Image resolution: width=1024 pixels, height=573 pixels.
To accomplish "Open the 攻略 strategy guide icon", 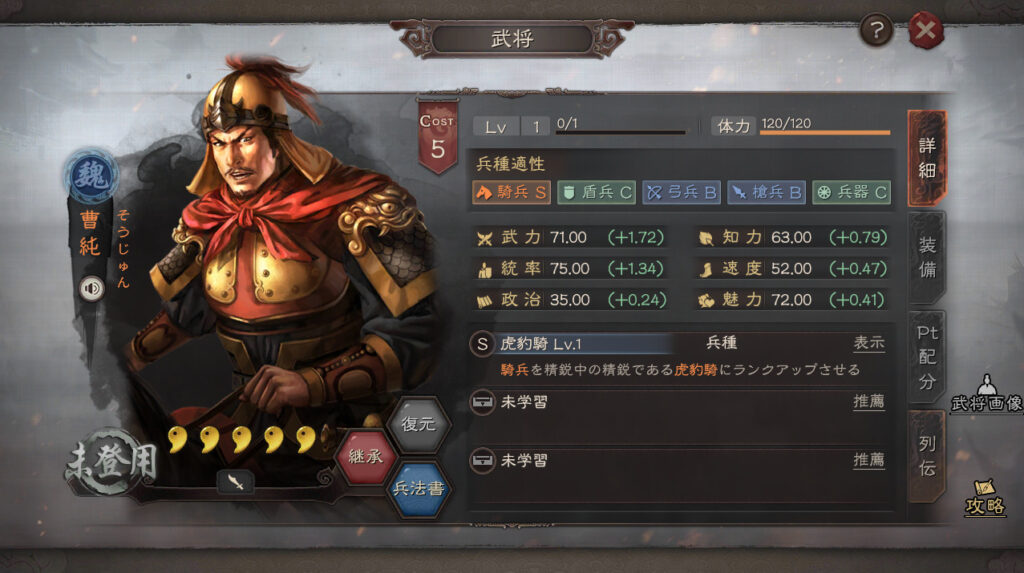I will click(985, 498).
